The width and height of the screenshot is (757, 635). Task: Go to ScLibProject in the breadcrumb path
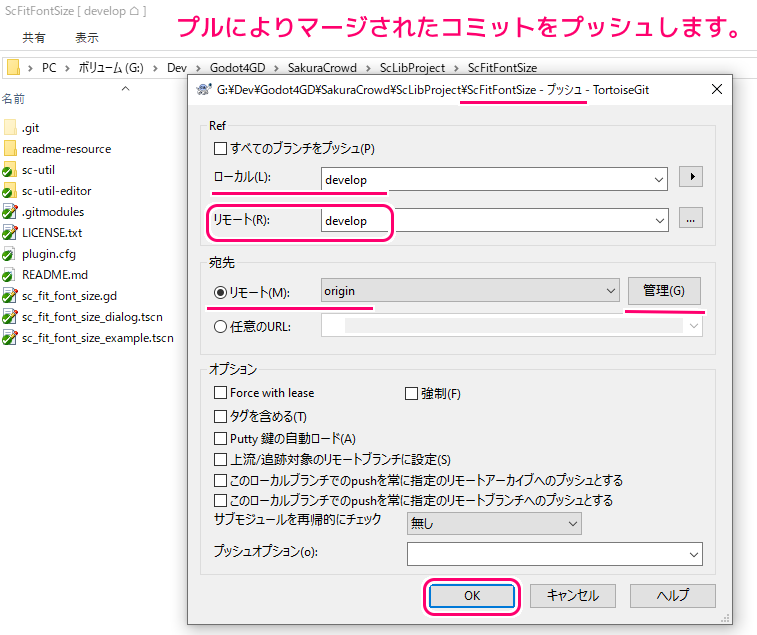412,68
